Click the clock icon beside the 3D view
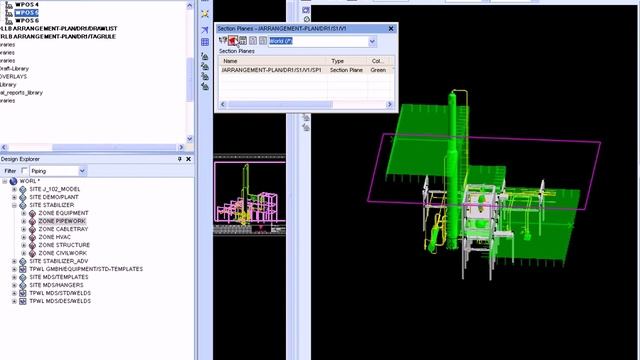Screen dimensions: 640x360 click(307, 19)
